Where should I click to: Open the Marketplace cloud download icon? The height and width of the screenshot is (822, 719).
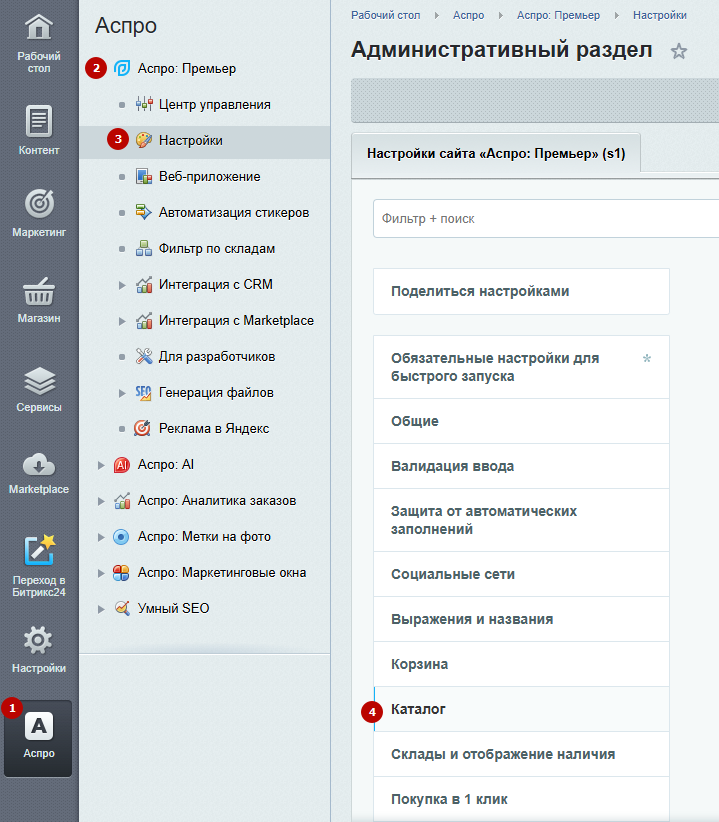[39, 464]
